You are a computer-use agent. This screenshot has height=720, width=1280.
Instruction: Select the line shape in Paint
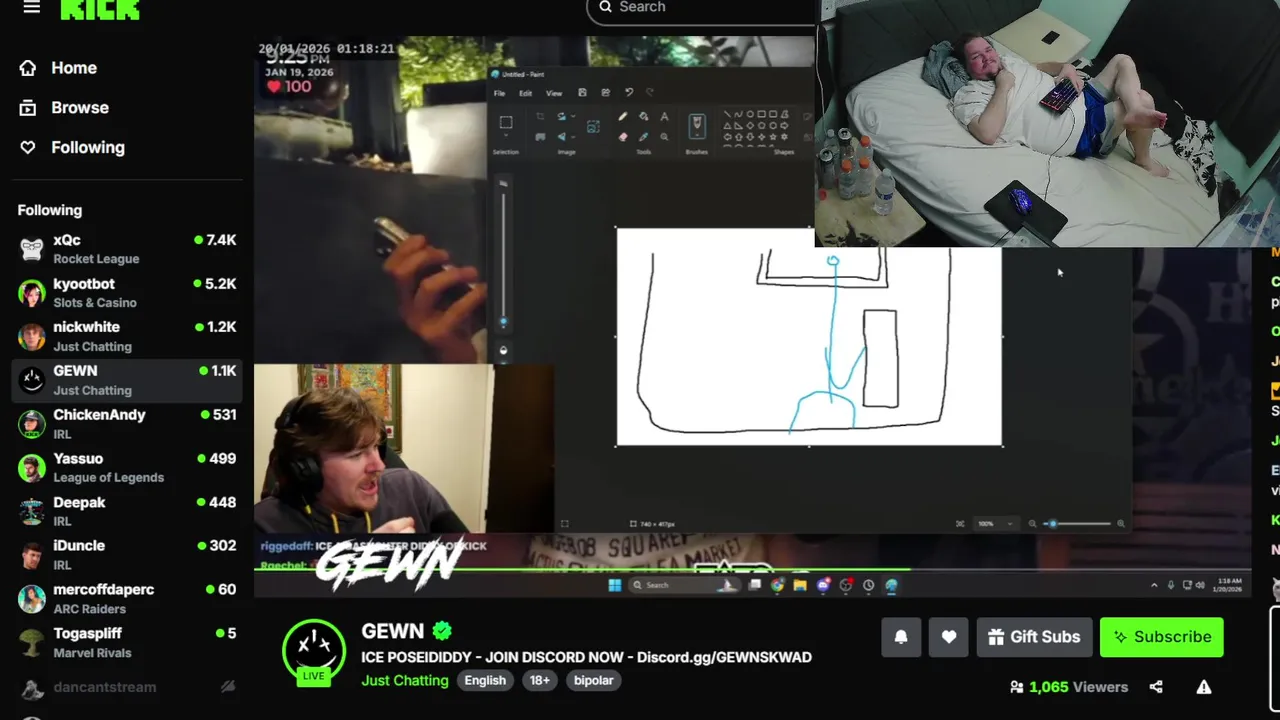(727, 114)
